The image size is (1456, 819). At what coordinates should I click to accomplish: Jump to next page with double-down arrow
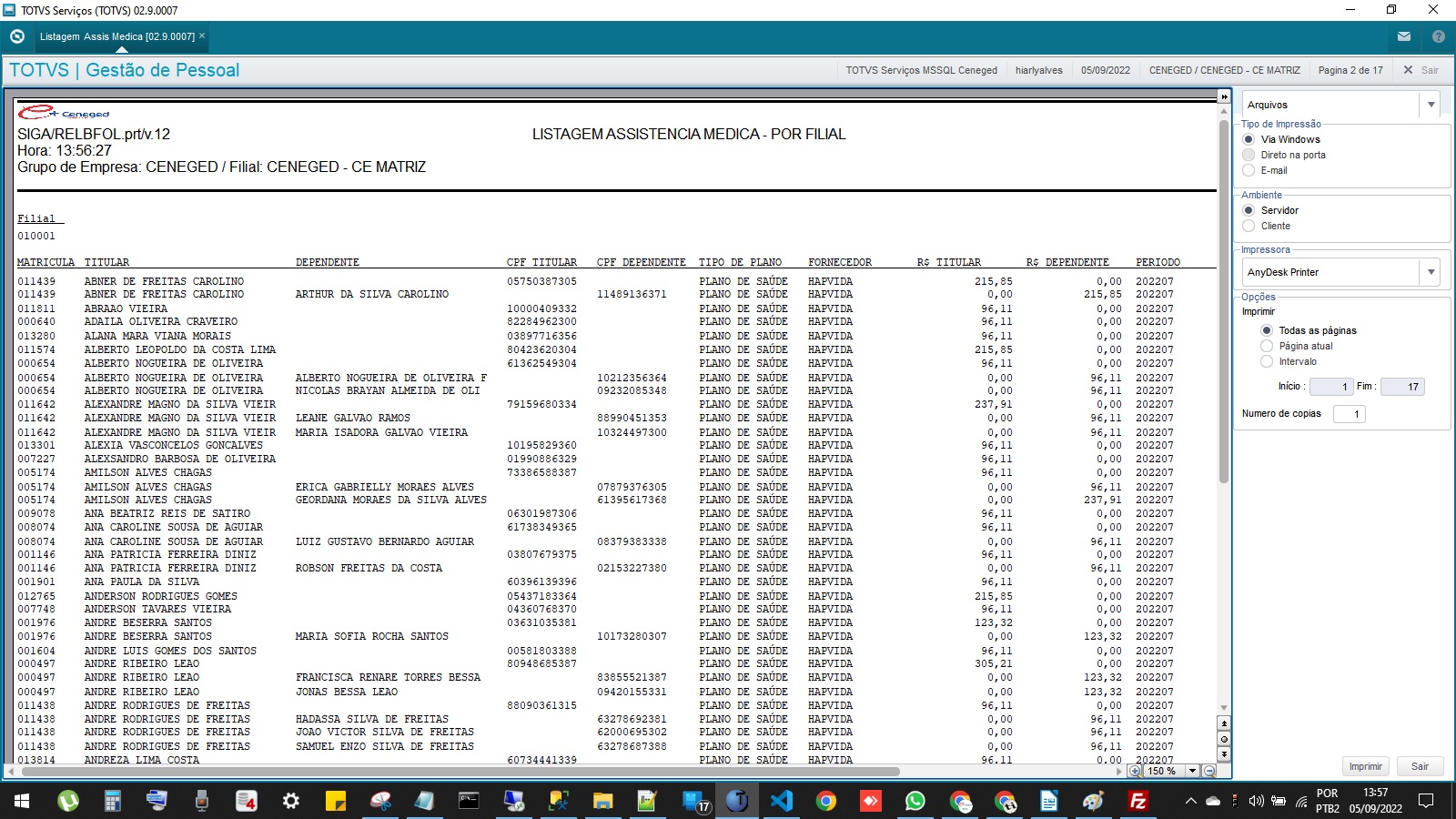pos(1224,754)
